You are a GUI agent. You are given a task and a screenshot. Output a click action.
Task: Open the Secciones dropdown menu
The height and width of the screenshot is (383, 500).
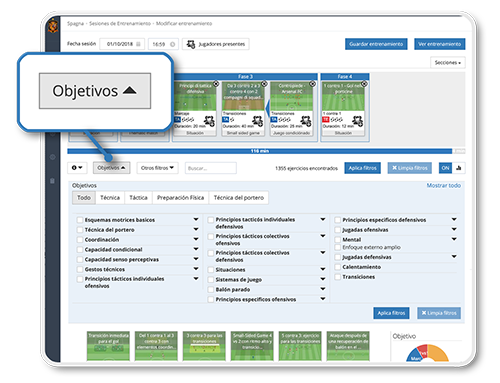(x=448, y=63)
